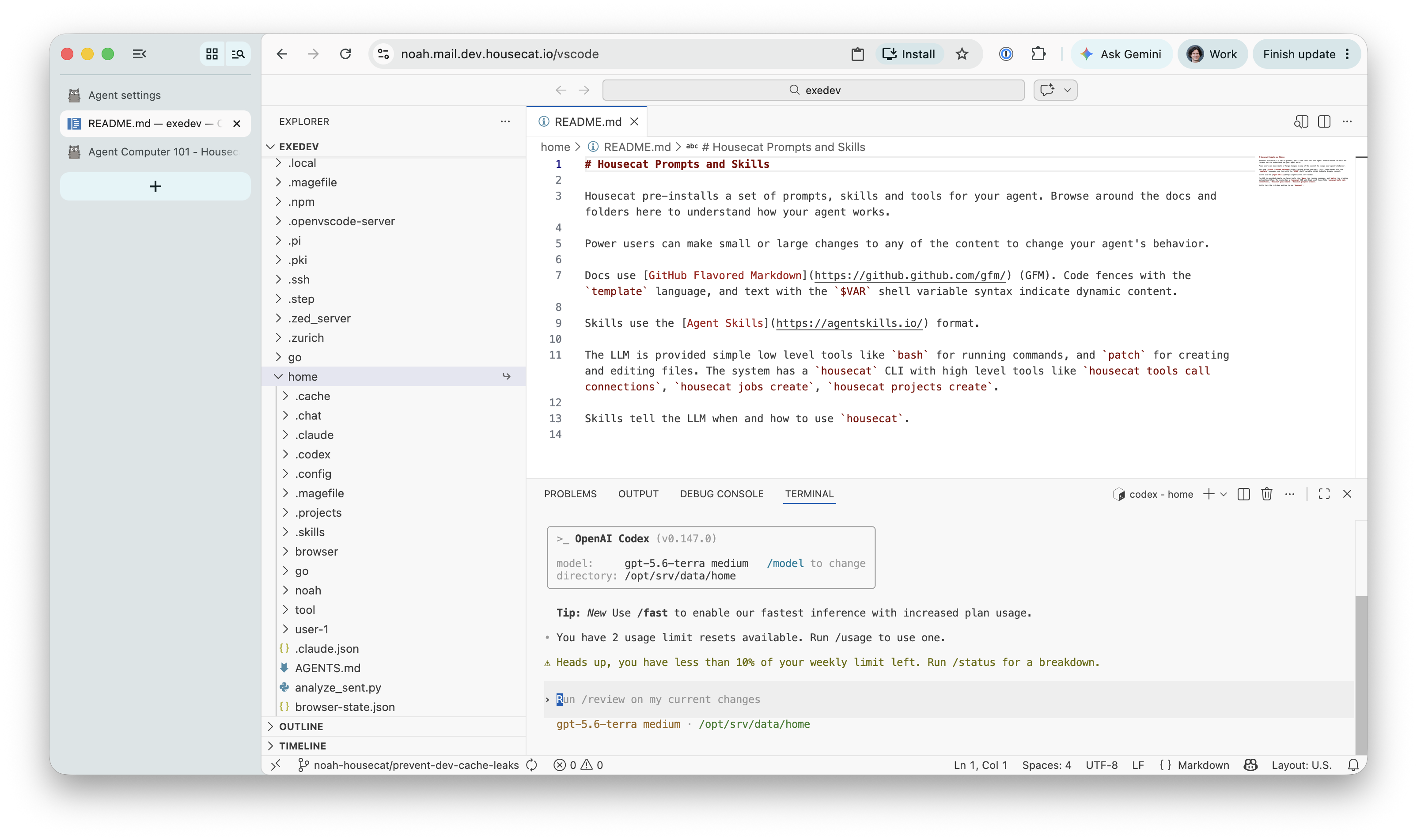Open new terminal launch profile dropdown
1417x840 pixels.
click(x=1223, y=494)
